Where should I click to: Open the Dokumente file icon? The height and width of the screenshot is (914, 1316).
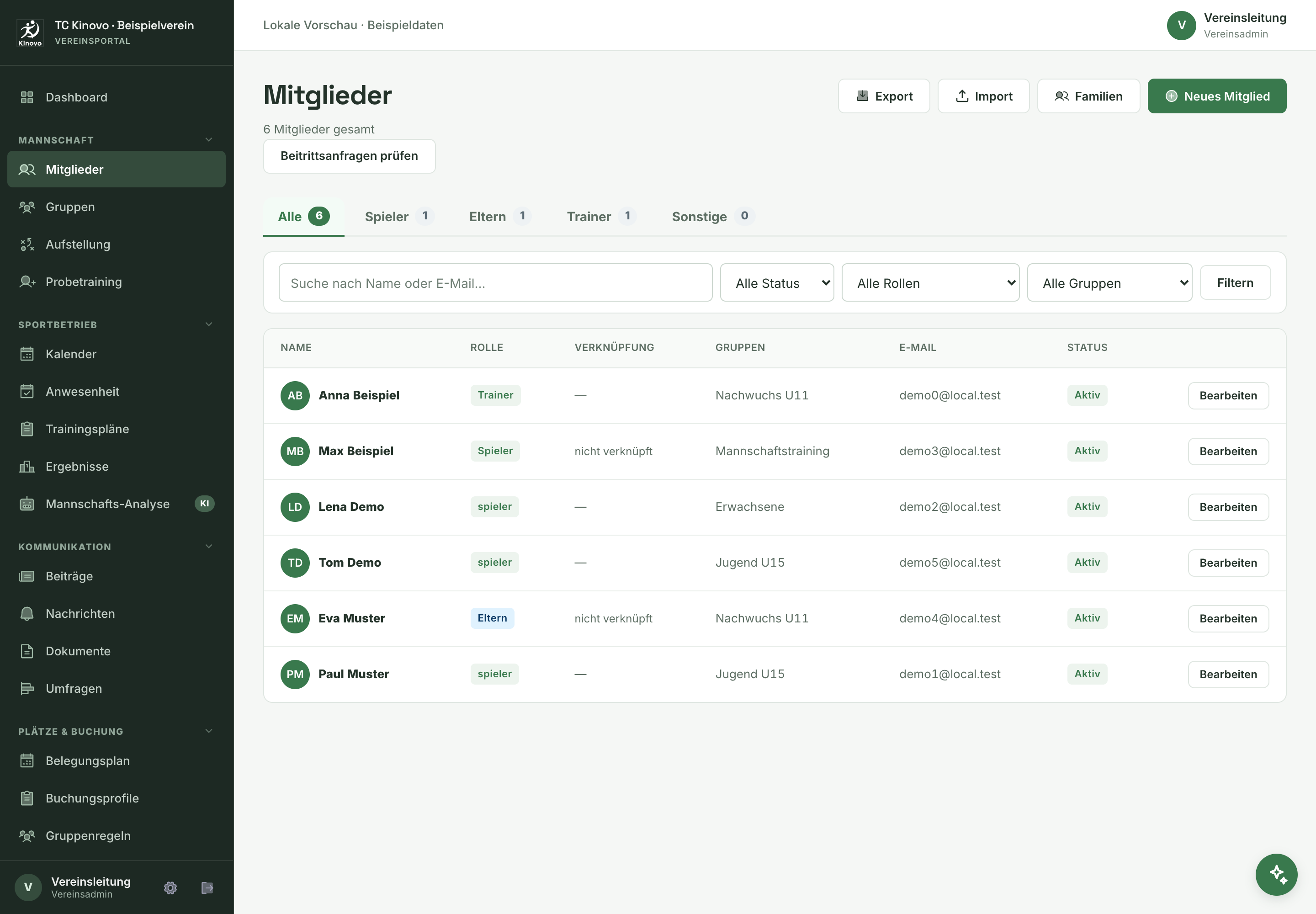pyautogui.click(x=27, y=651)
